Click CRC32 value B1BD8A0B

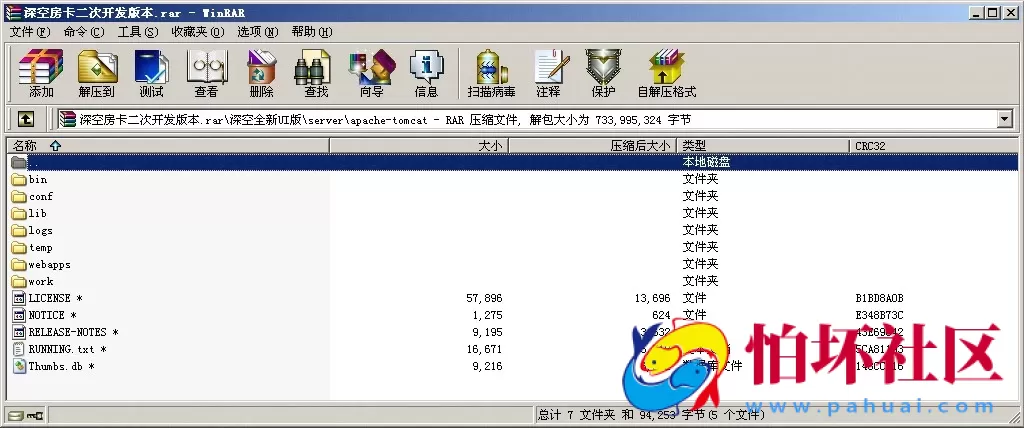click(x=879, y=298)
